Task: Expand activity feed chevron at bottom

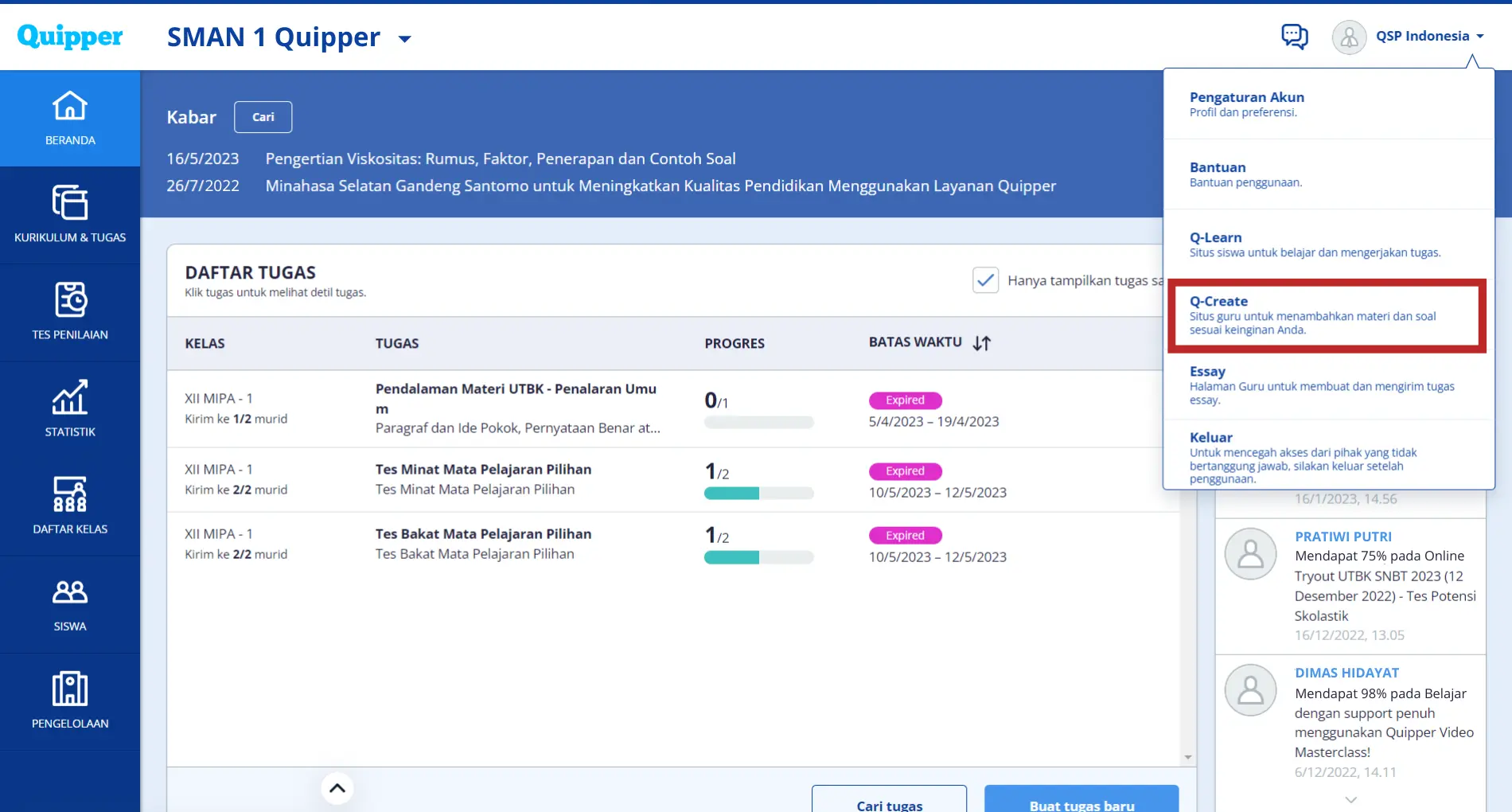Action: [1350, 799]
